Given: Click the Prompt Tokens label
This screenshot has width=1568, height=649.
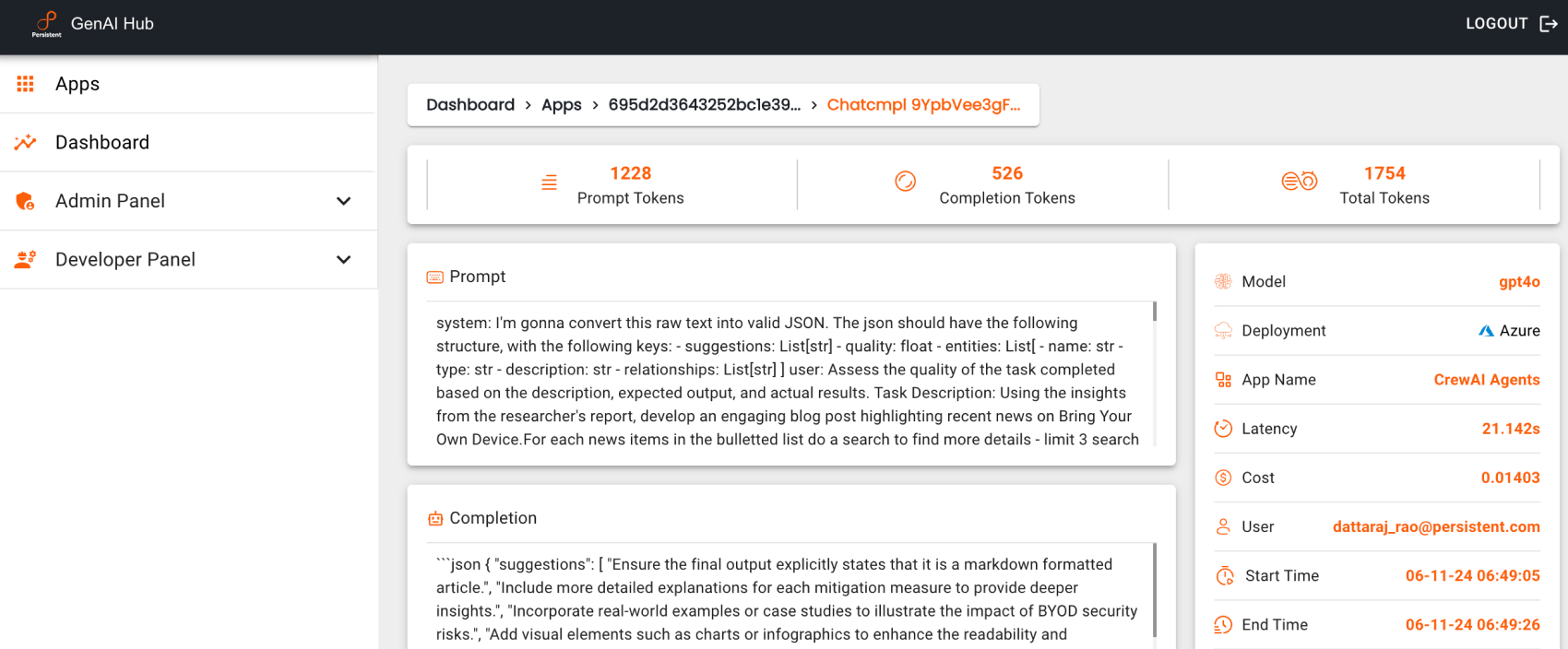Looking at the screenshot, I should point(631,198).
